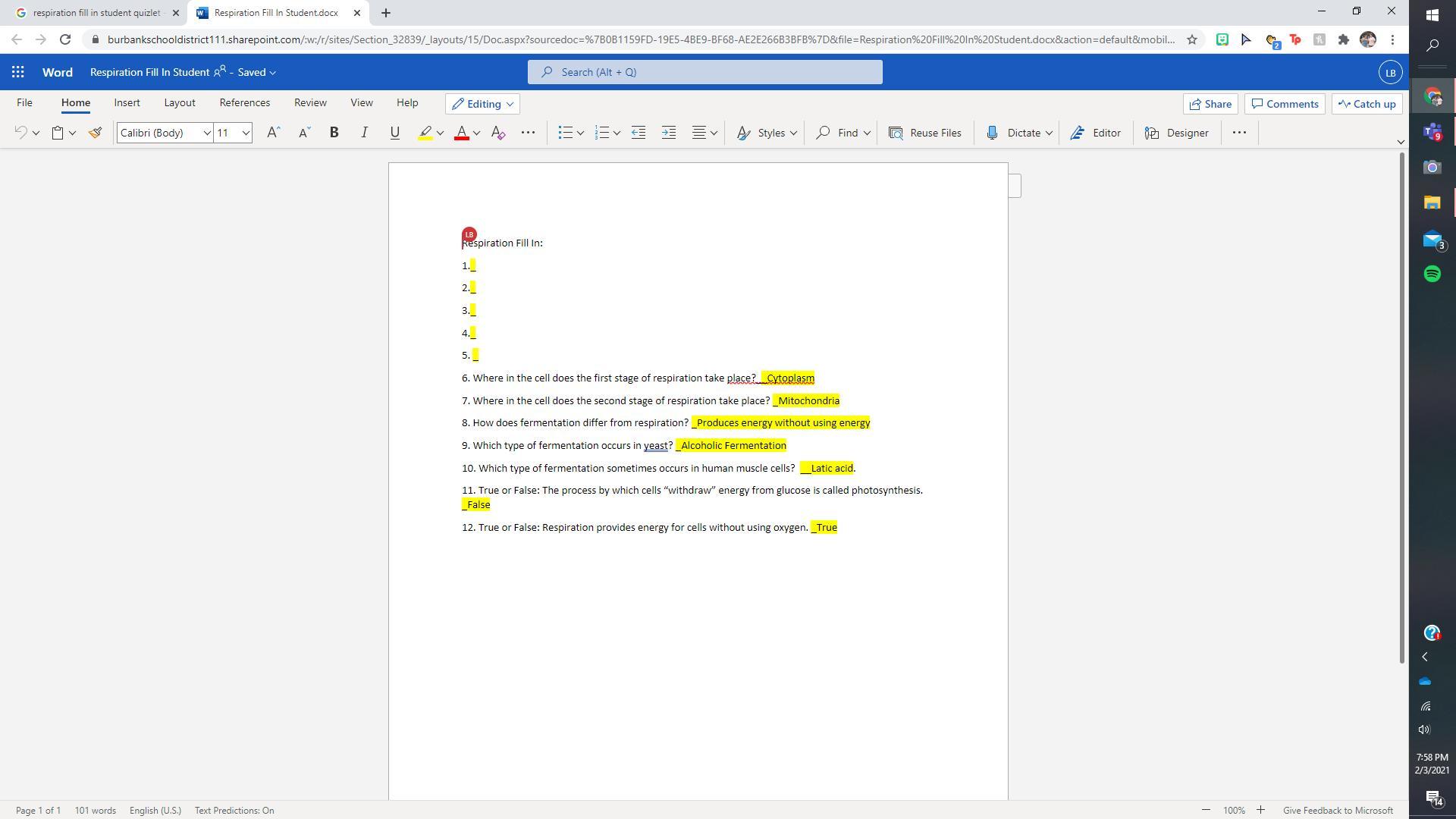Image resolution: width=1456 pixels, height=819 pixels.
Task: Increase font size with grow icon
Action: (273, 133)
